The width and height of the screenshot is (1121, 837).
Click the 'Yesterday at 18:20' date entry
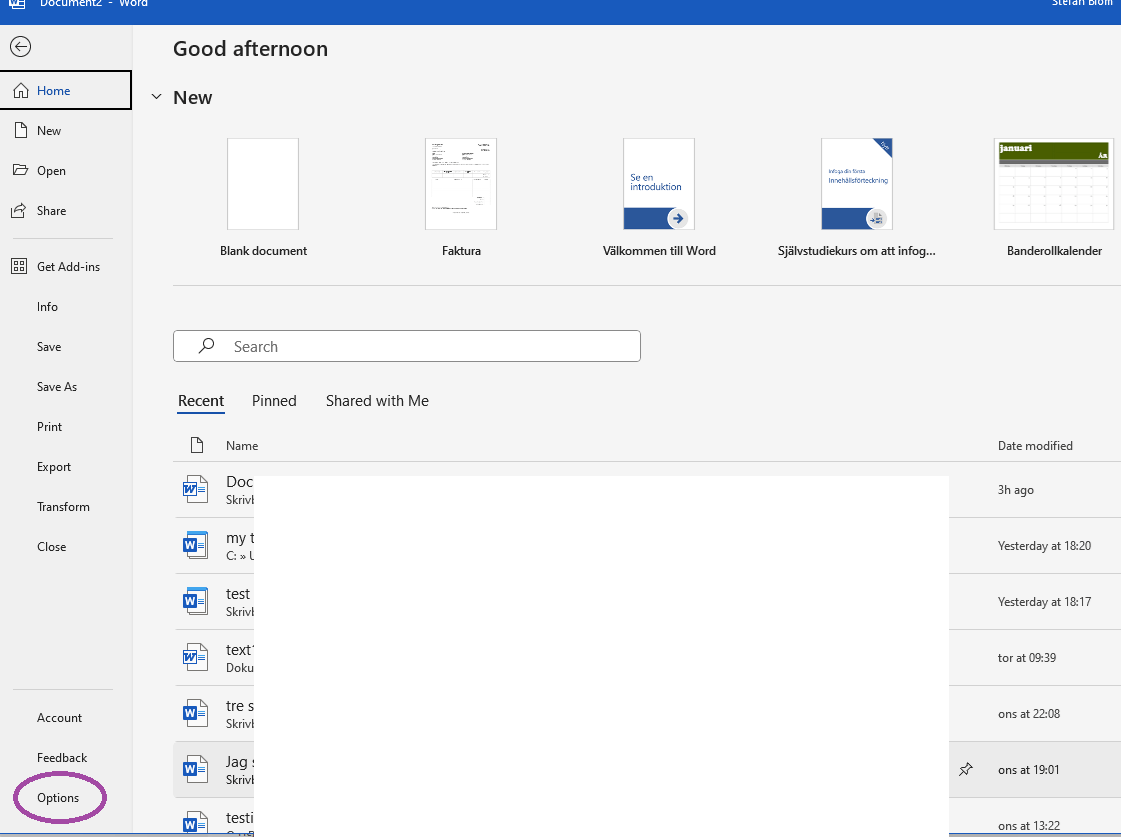coord(1045,545)
